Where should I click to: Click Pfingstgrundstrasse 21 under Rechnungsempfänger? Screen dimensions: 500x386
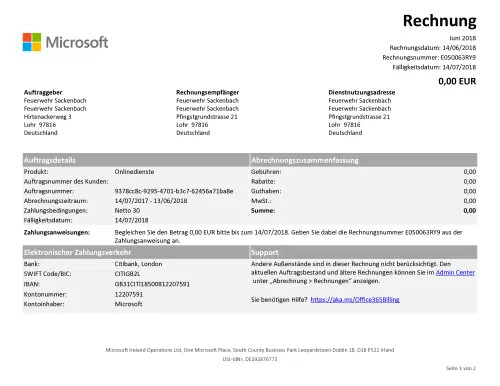point(207,117)
